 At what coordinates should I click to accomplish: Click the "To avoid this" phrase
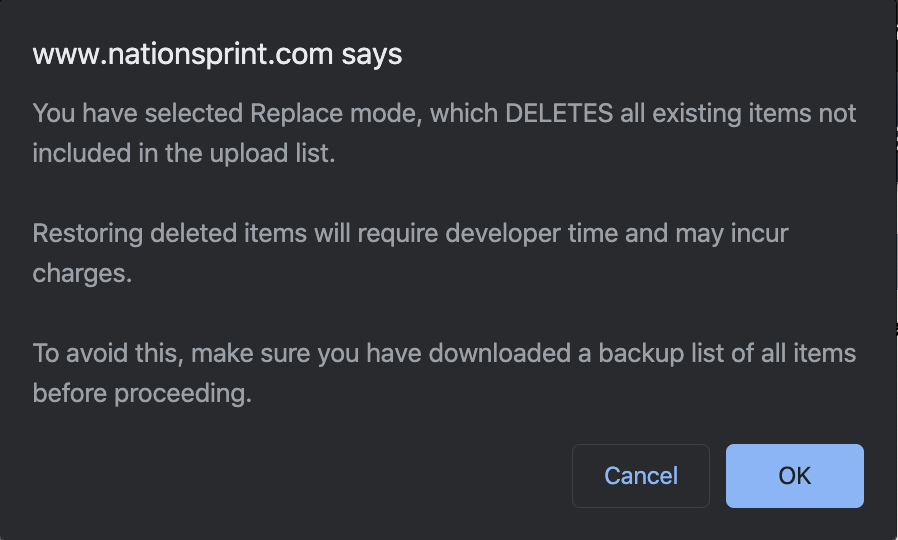pos(106,353)
